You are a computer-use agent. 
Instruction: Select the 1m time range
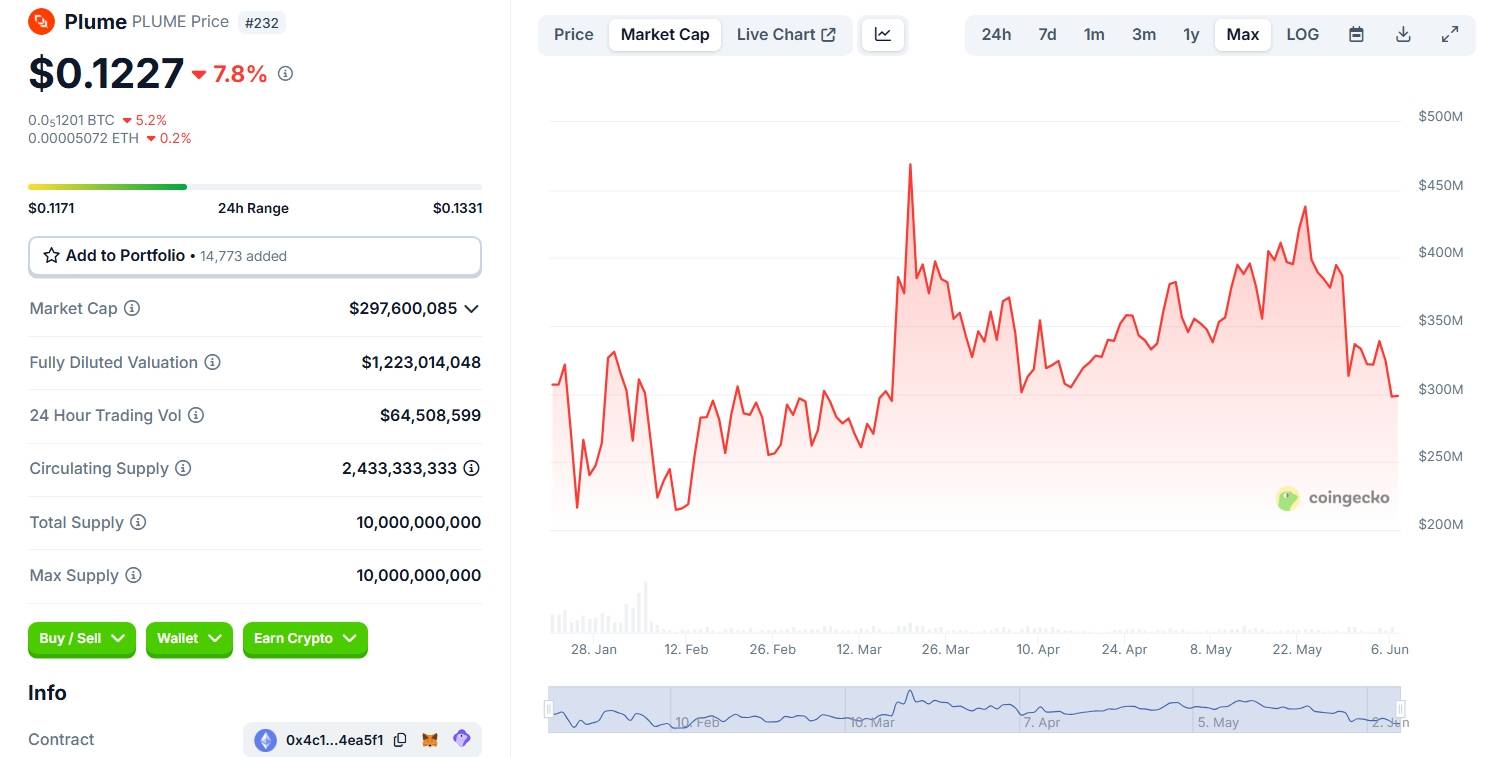coord(1094,34)
